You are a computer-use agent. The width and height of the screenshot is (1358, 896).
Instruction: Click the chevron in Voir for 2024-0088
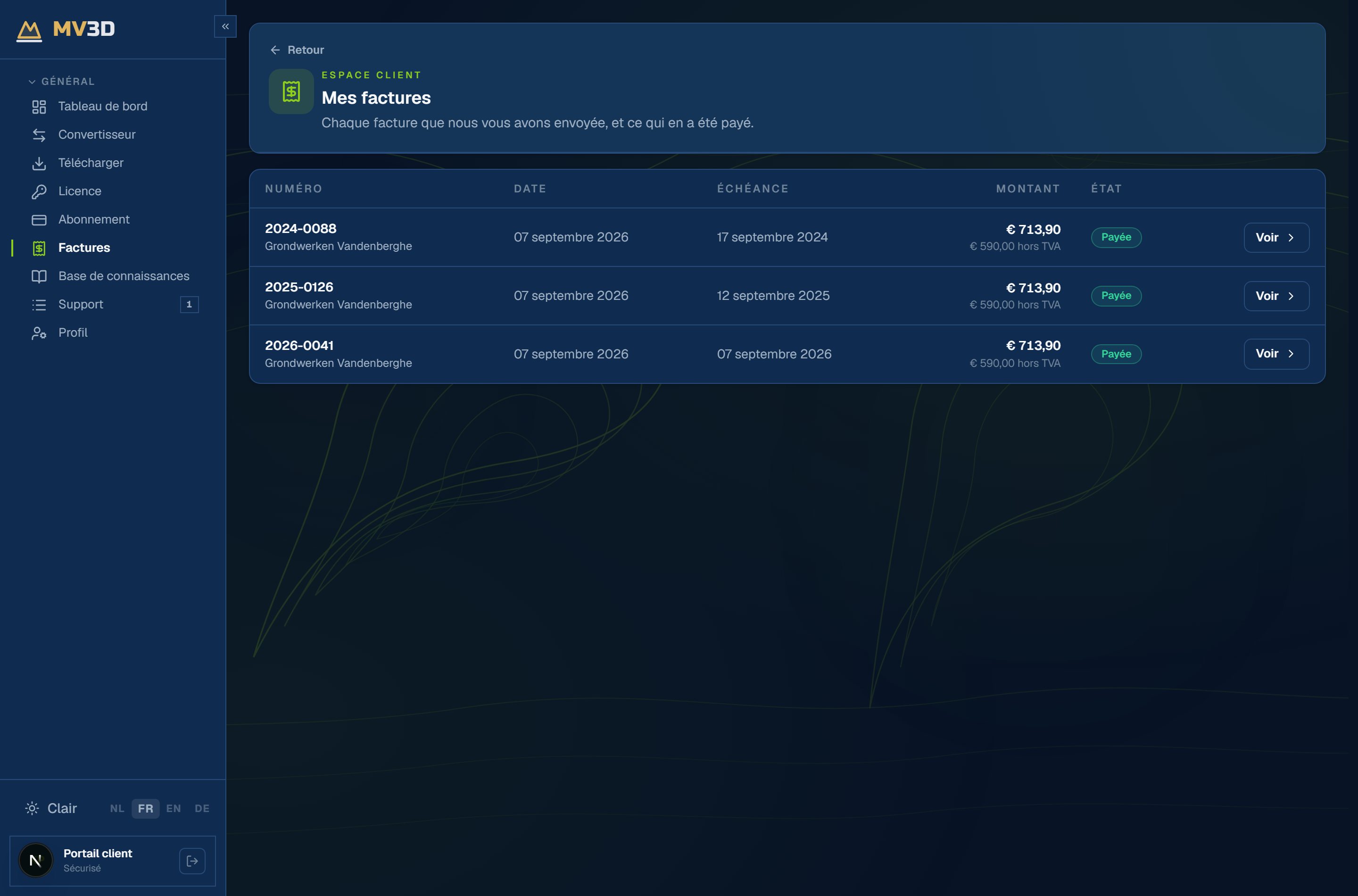click(1291, 238)
